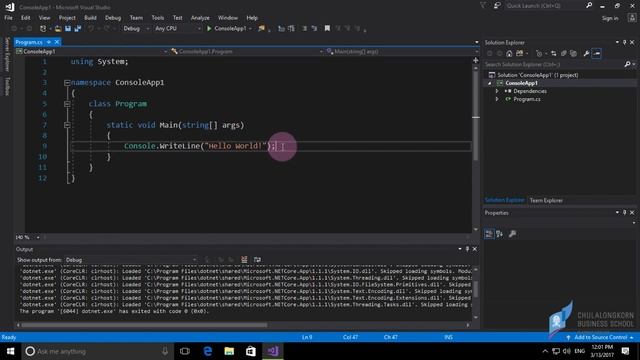
Task: Click the Sign in link
Action: [610, 18]
